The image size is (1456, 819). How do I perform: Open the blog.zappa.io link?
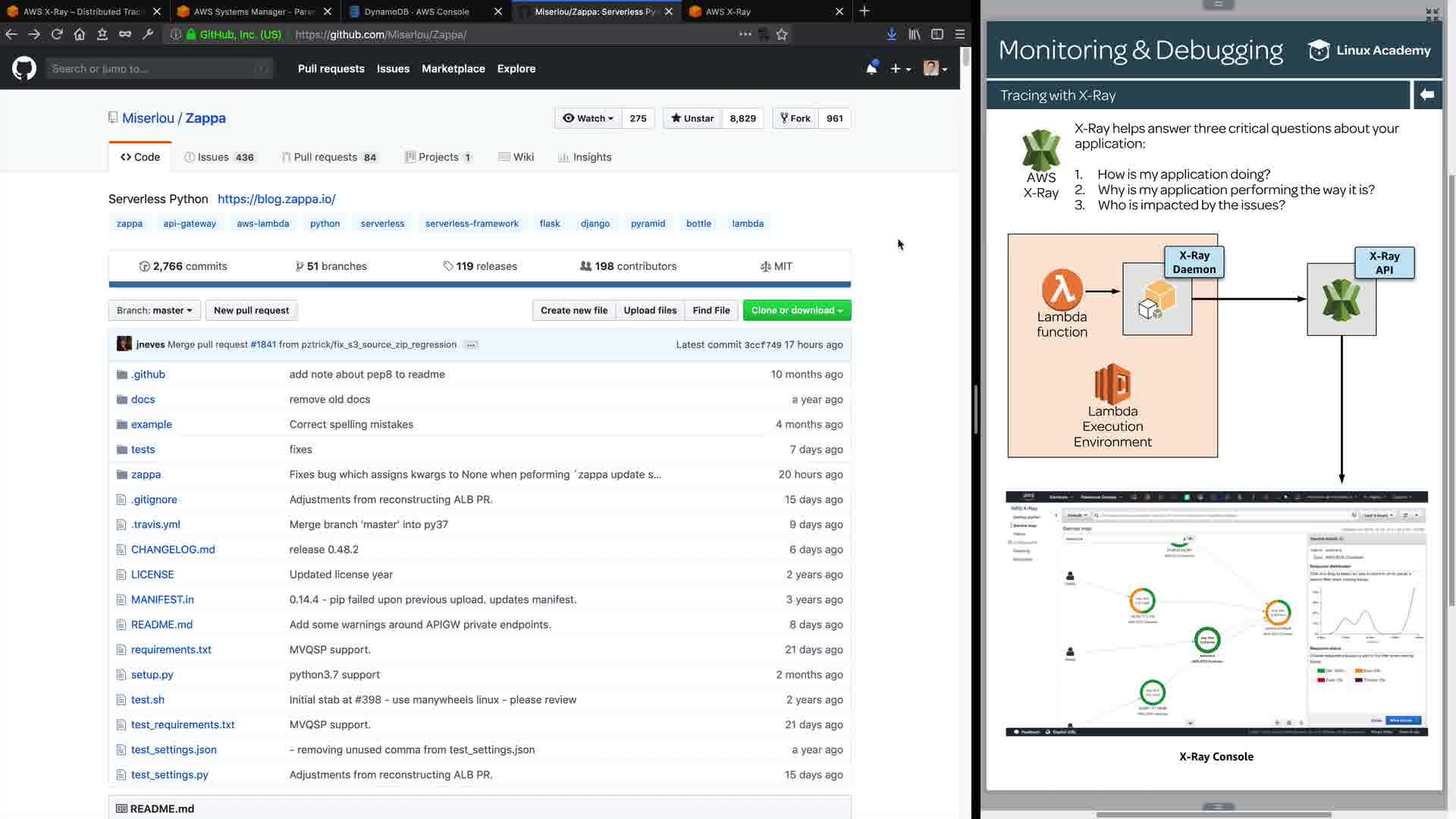(276, 199)
